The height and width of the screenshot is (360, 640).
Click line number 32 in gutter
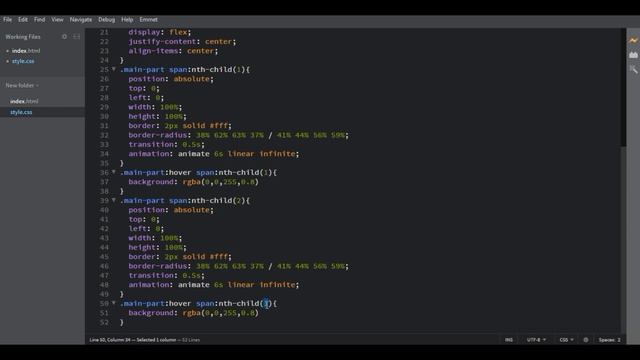(104, 135)
